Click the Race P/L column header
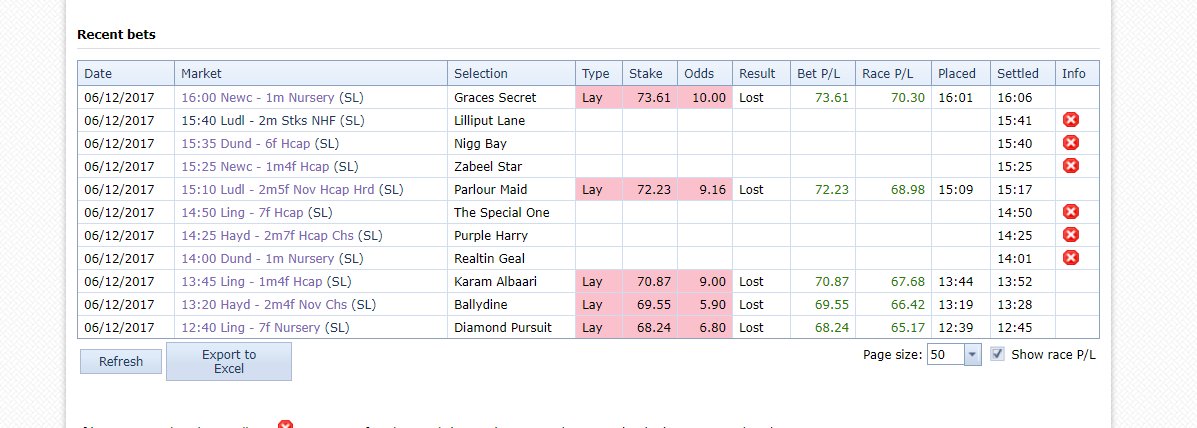This screenshot has width=1197, height=428. coord(894,73)
